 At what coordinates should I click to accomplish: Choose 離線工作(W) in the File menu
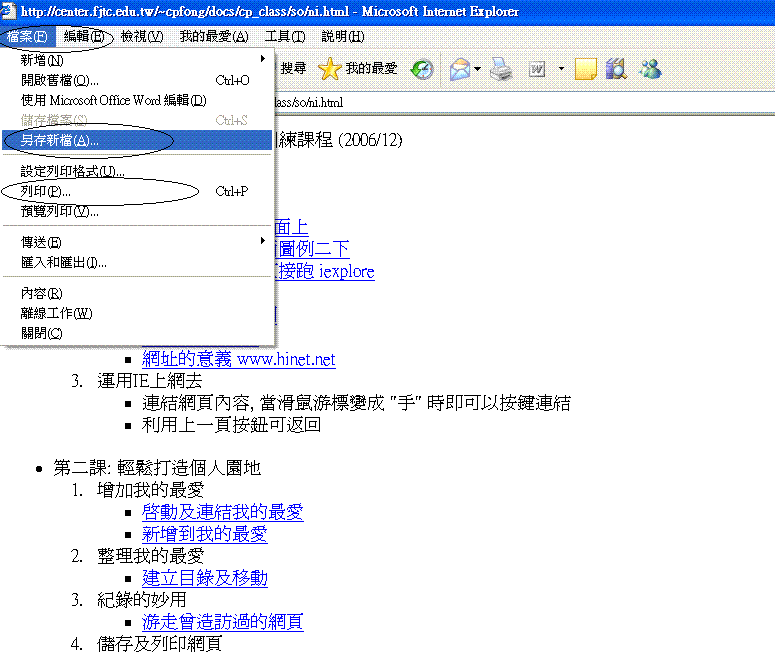pos(57,313)
